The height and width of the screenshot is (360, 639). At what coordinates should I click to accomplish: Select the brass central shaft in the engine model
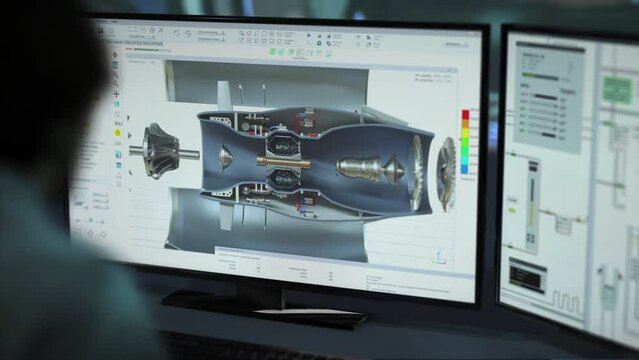(x=283, y=162)
